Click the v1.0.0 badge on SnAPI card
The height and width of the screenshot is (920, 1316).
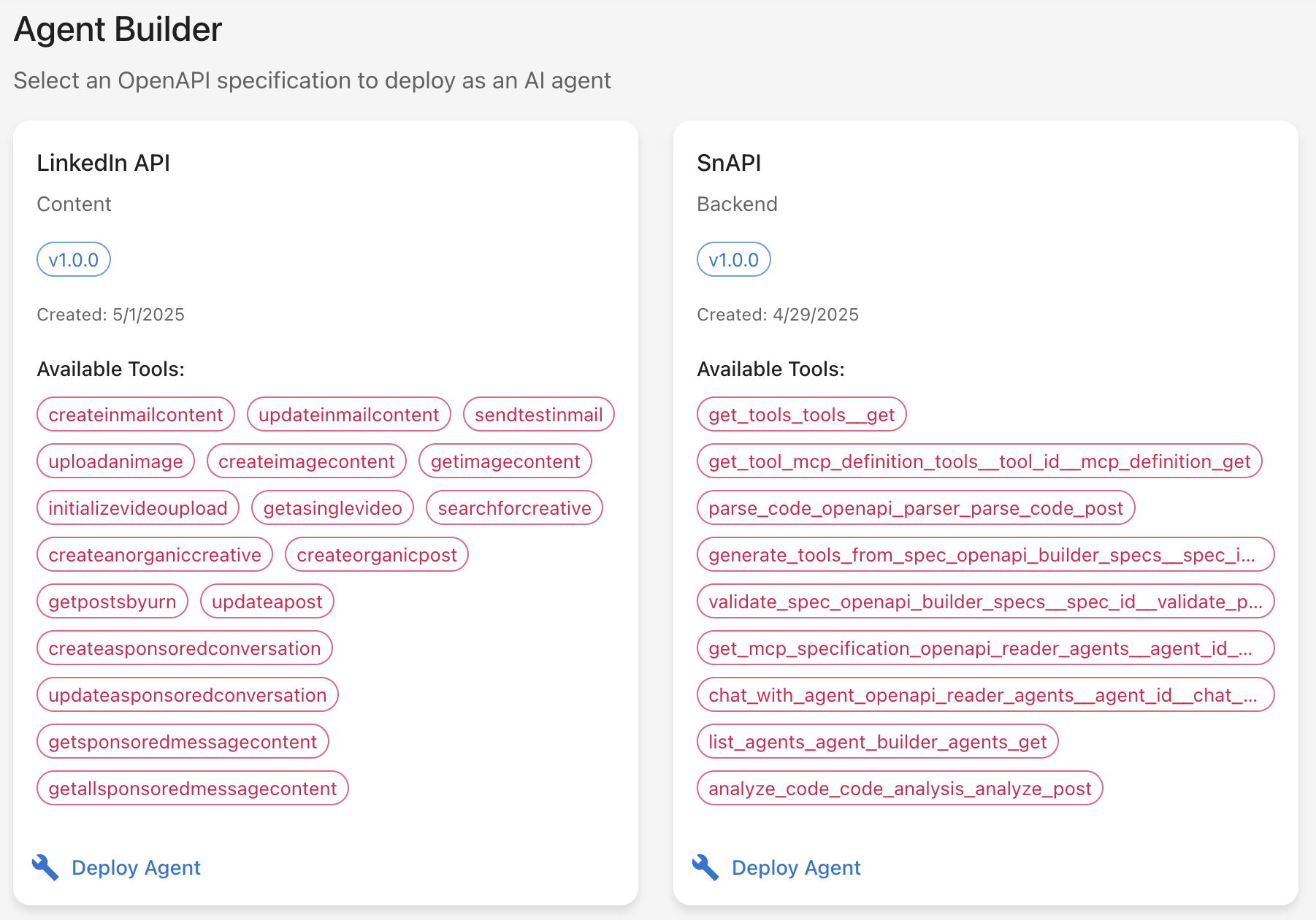pos(734,260)
